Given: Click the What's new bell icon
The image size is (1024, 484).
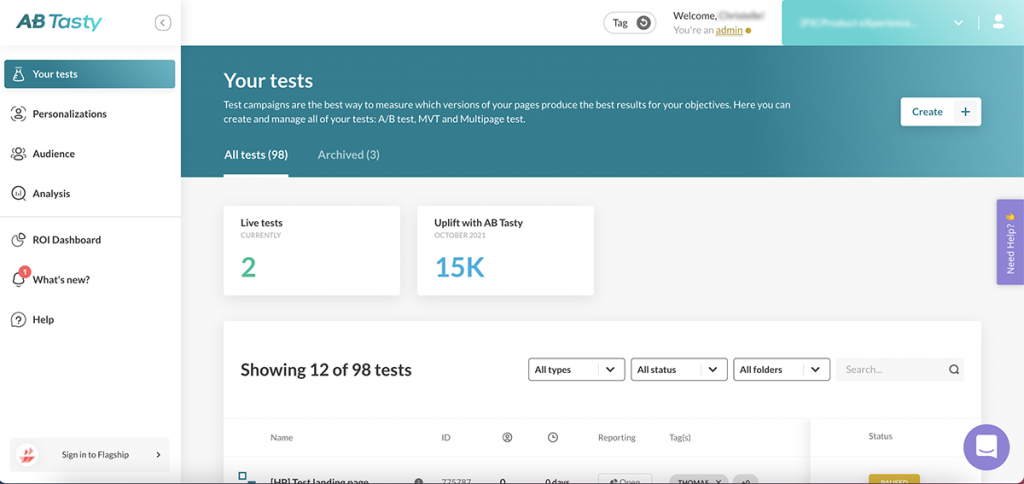Looking at the screenshot, I should 18,280.
